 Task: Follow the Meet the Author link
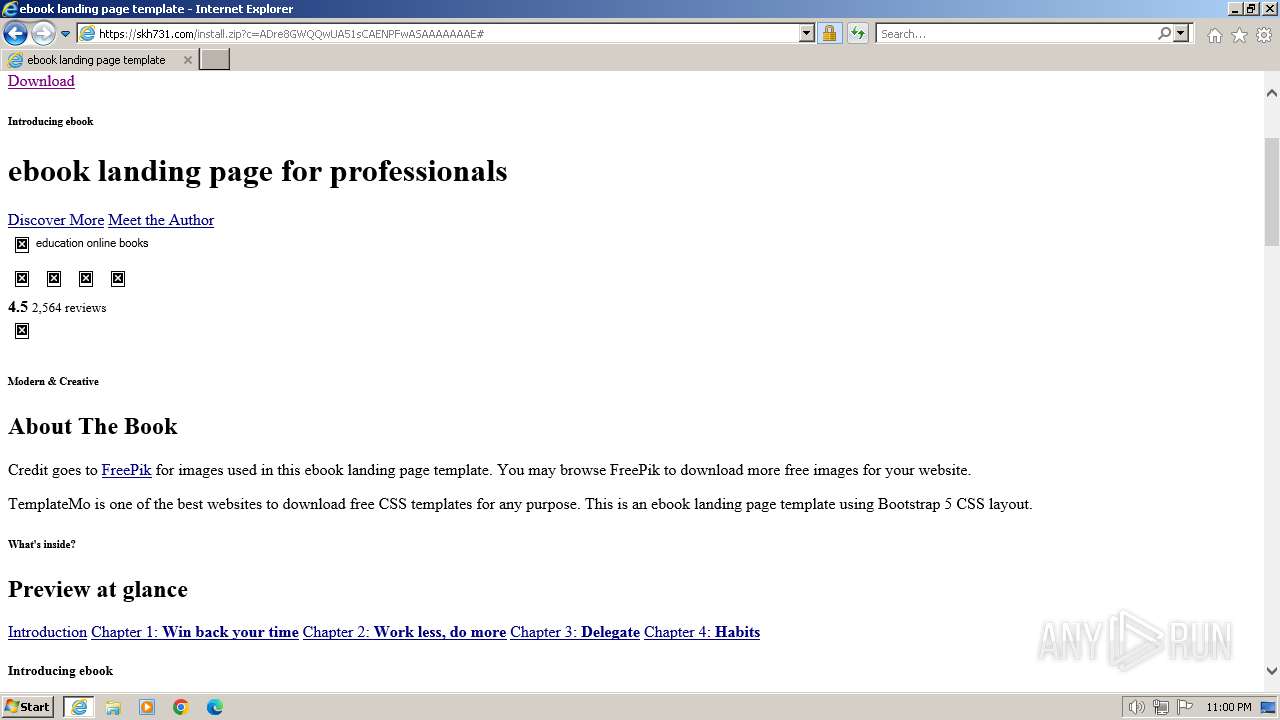pyautogui.click(x=161, y=220)
